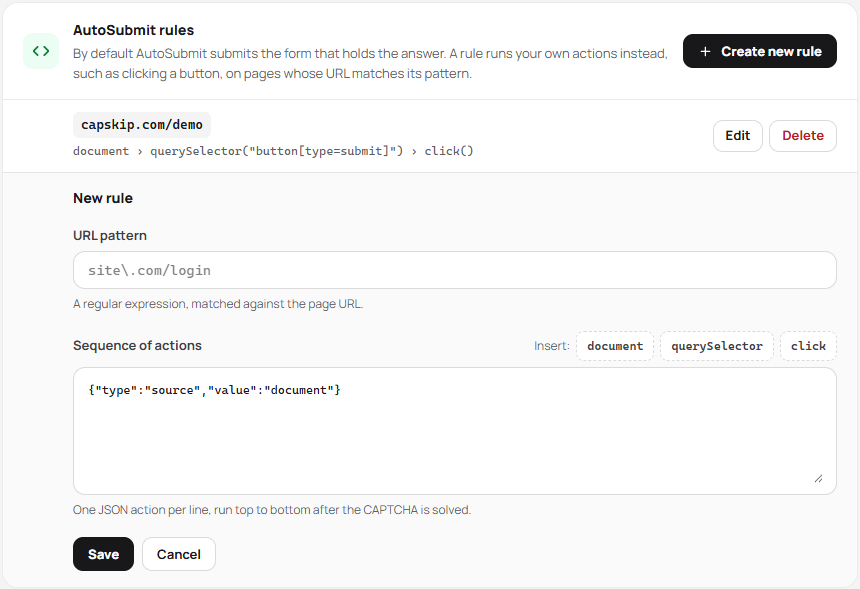The height and width of the screenshot is (589, 860).
Task: Delete the capskip.com/demo rule
Action: click(802, 135)
